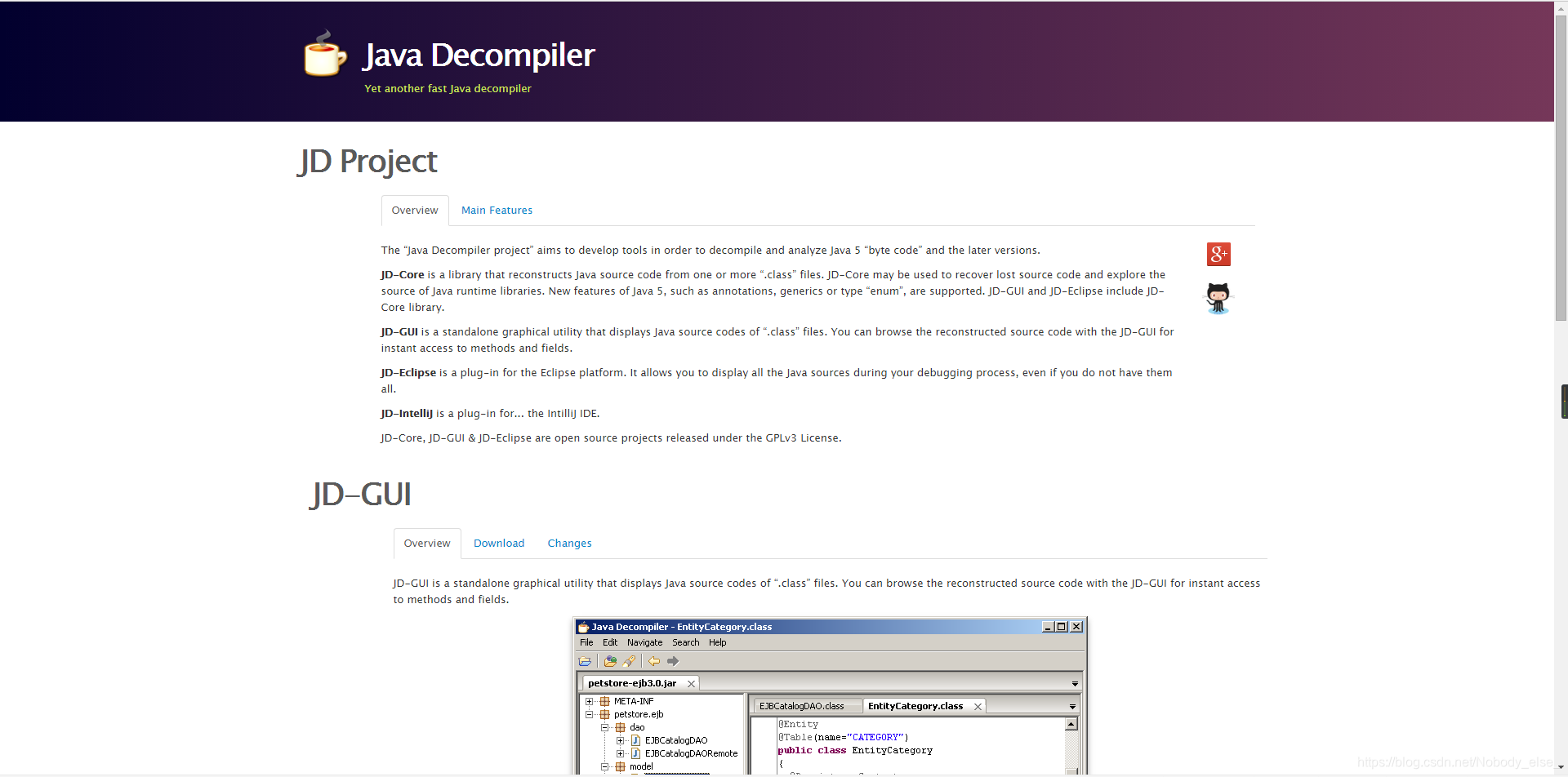Expand the META-INF tree node
Screen dimensions: 1568x777
pyautogui.click(x=589, y=701)
